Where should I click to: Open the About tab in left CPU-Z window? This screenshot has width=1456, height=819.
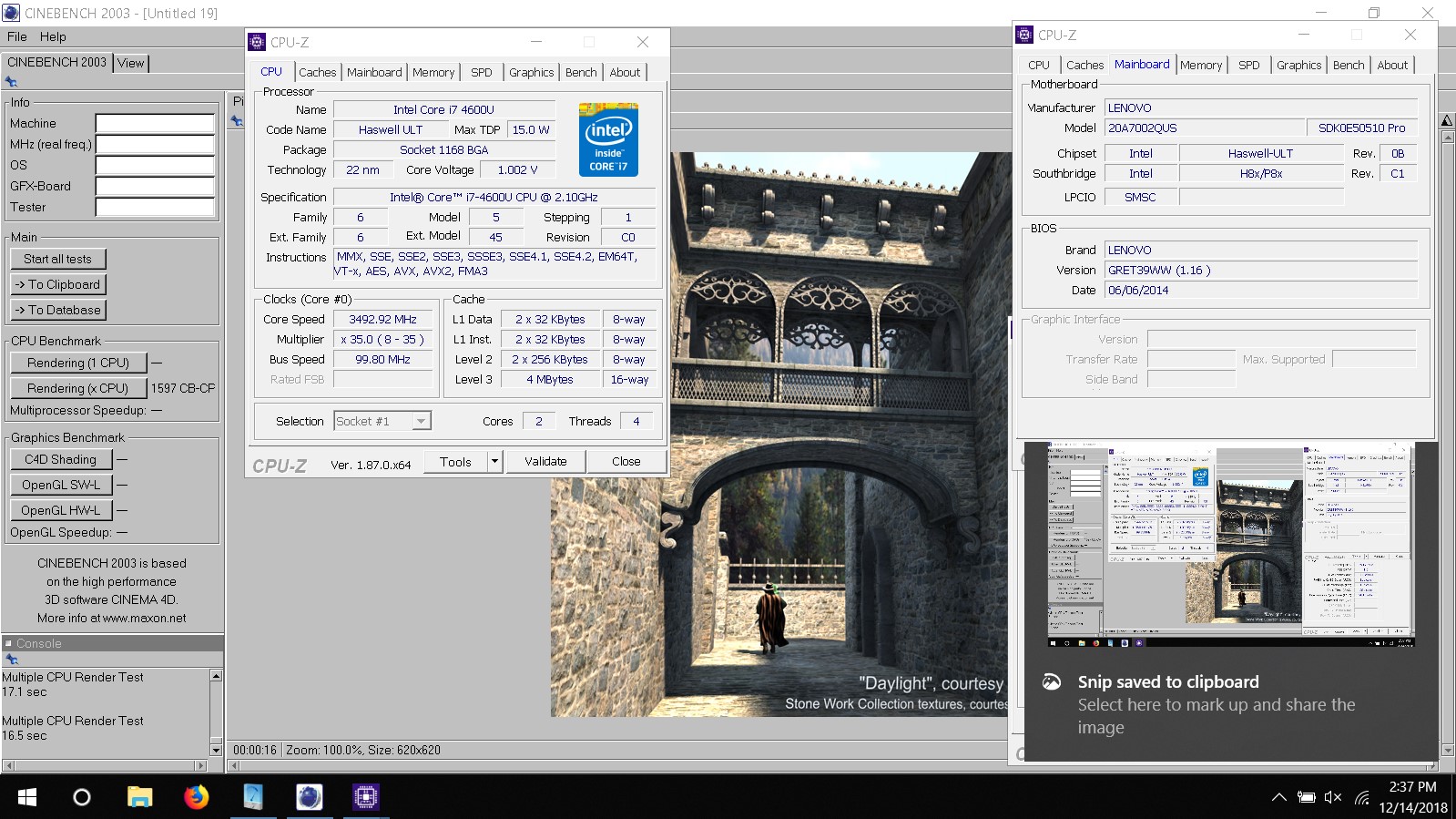coord(625,72)
